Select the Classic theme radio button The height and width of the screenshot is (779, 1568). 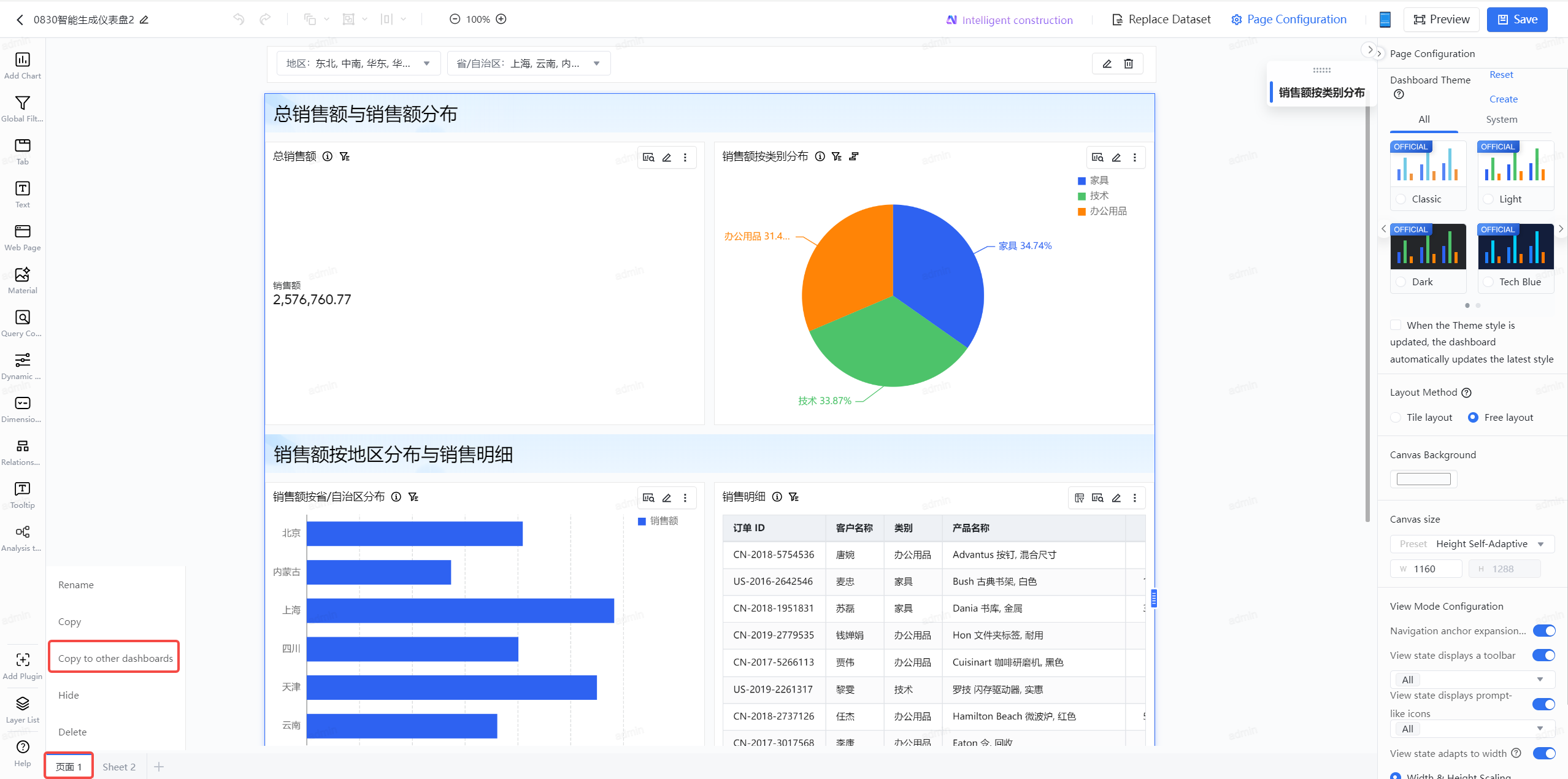[1401, 199]
